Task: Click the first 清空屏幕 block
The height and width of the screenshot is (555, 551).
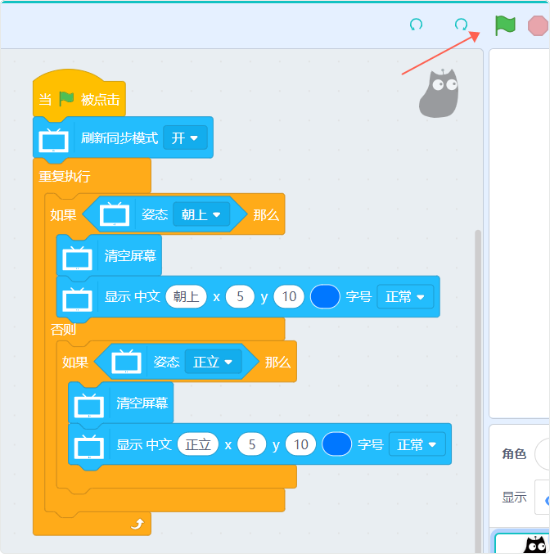Action: 109,256
